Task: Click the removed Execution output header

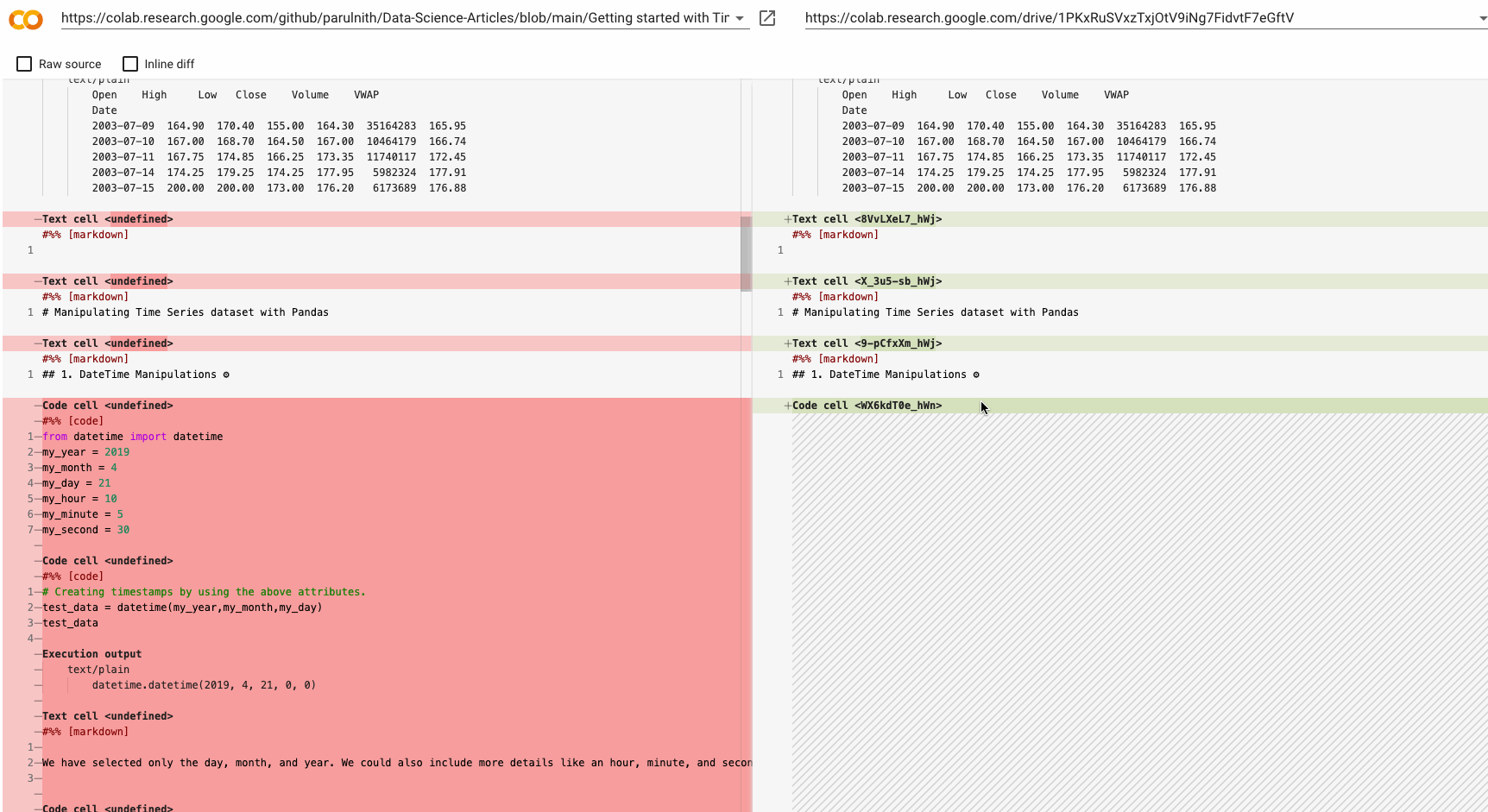Action: (x=92, y=654)
